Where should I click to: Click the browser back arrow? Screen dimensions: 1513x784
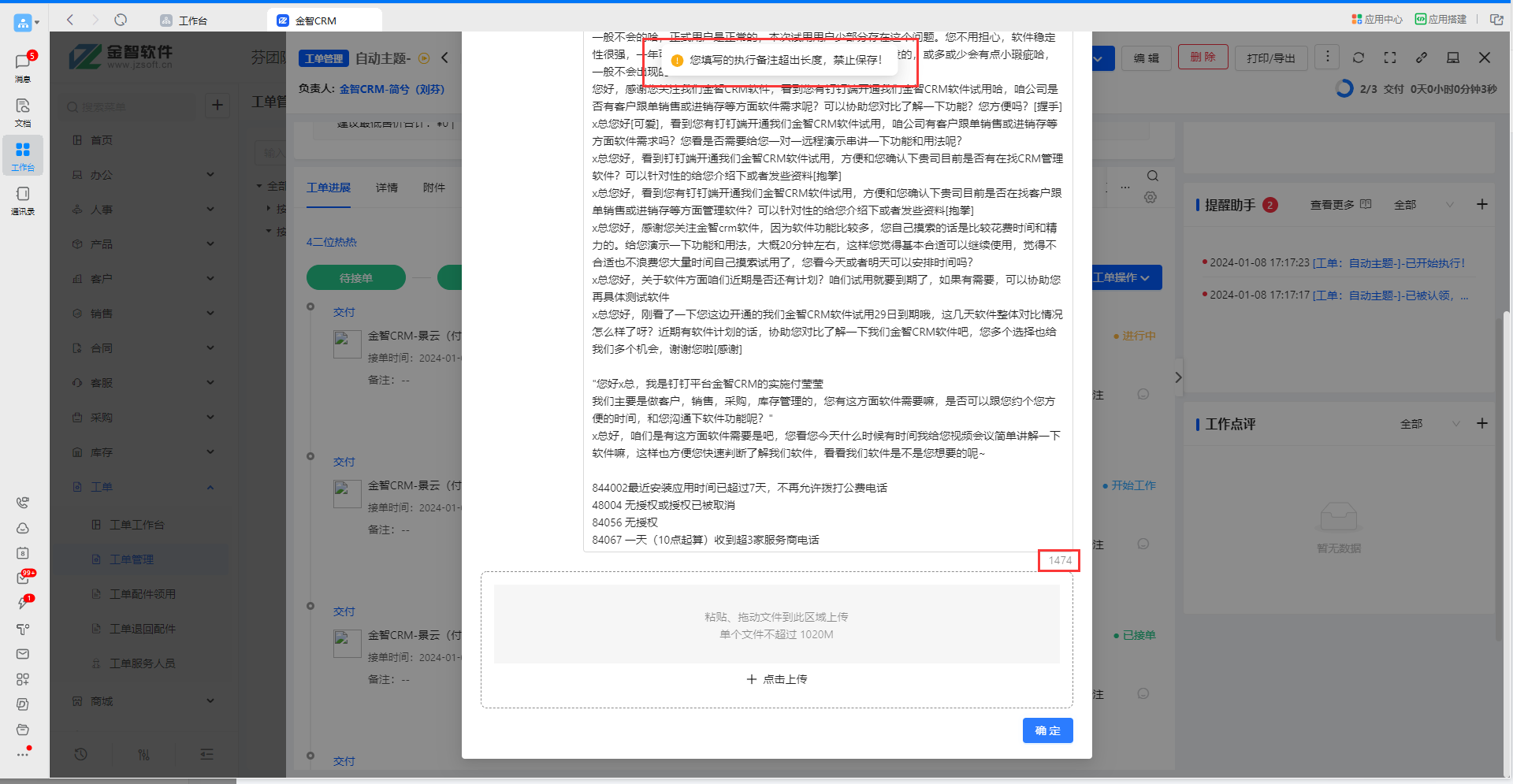(70, 20)
